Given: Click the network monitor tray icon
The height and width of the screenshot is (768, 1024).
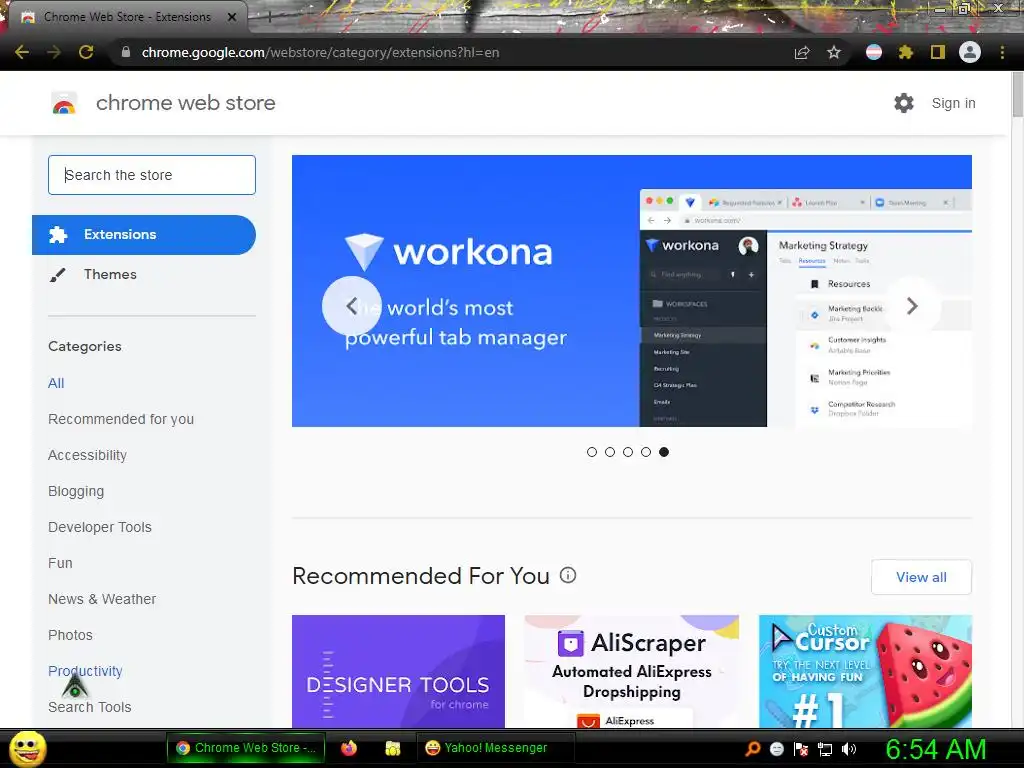Looking at the screenshot, I should [x=825, y=749].
